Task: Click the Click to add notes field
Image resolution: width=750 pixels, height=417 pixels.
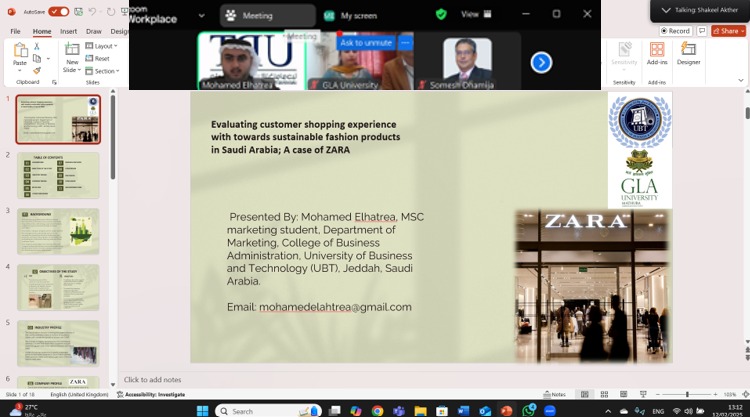Action: coord(153,379)
